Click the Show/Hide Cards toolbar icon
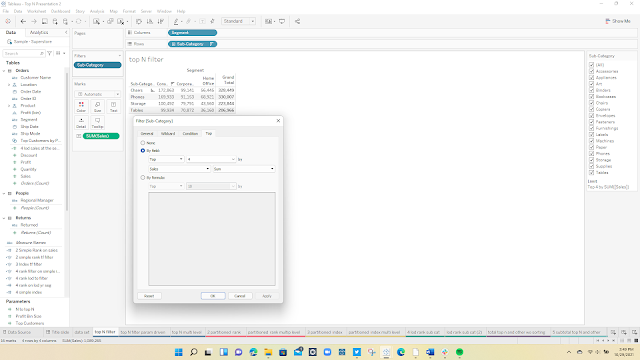Screen dimensions: 640x360 [268, 21]
